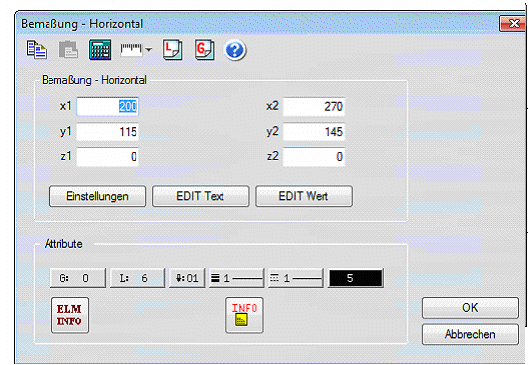Click the black color swatch labeled 5
Screen dimensions: 529x365
pos(356,278)
